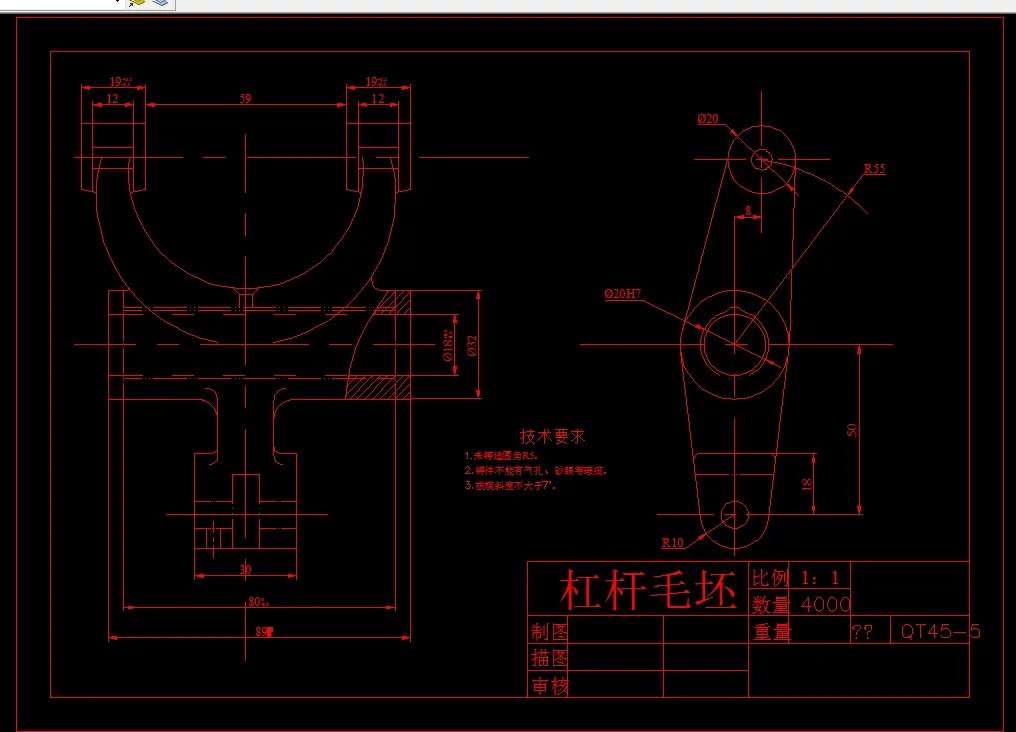Image resolution: width=1016 pixels, height=732 pixels.
Task: Select the 技术要求 heading text
Action: pyautogui.click(x=553, y=436)
